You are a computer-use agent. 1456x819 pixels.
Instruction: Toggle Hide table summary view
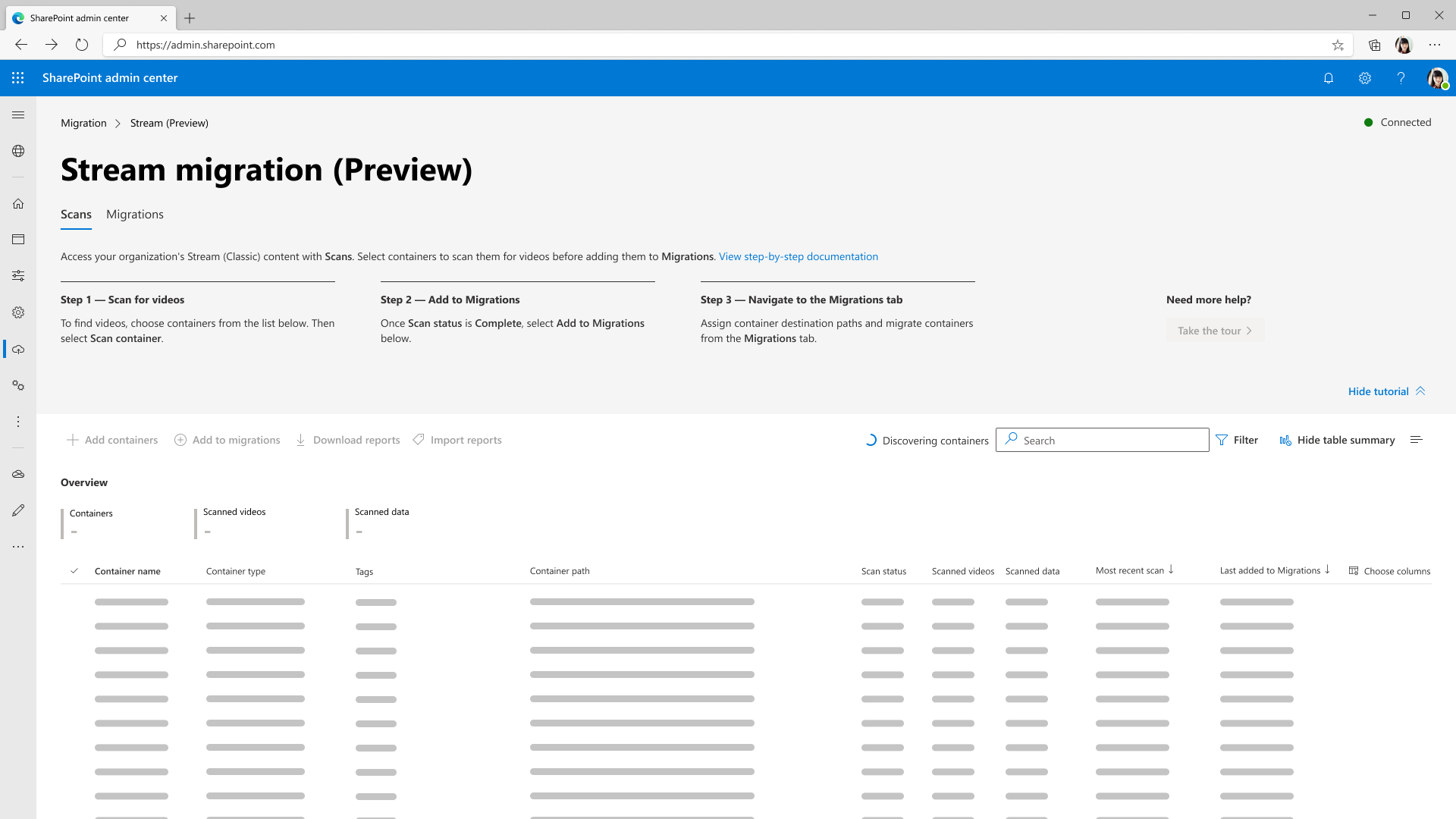1337,440
